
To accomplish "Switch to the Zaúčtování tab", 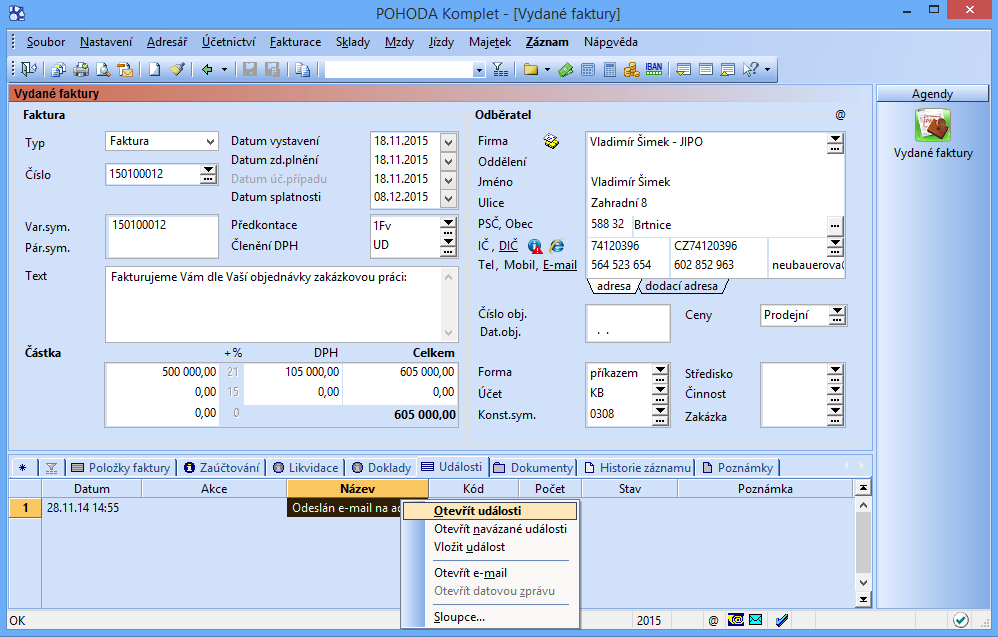I will (x=221, y=468).
